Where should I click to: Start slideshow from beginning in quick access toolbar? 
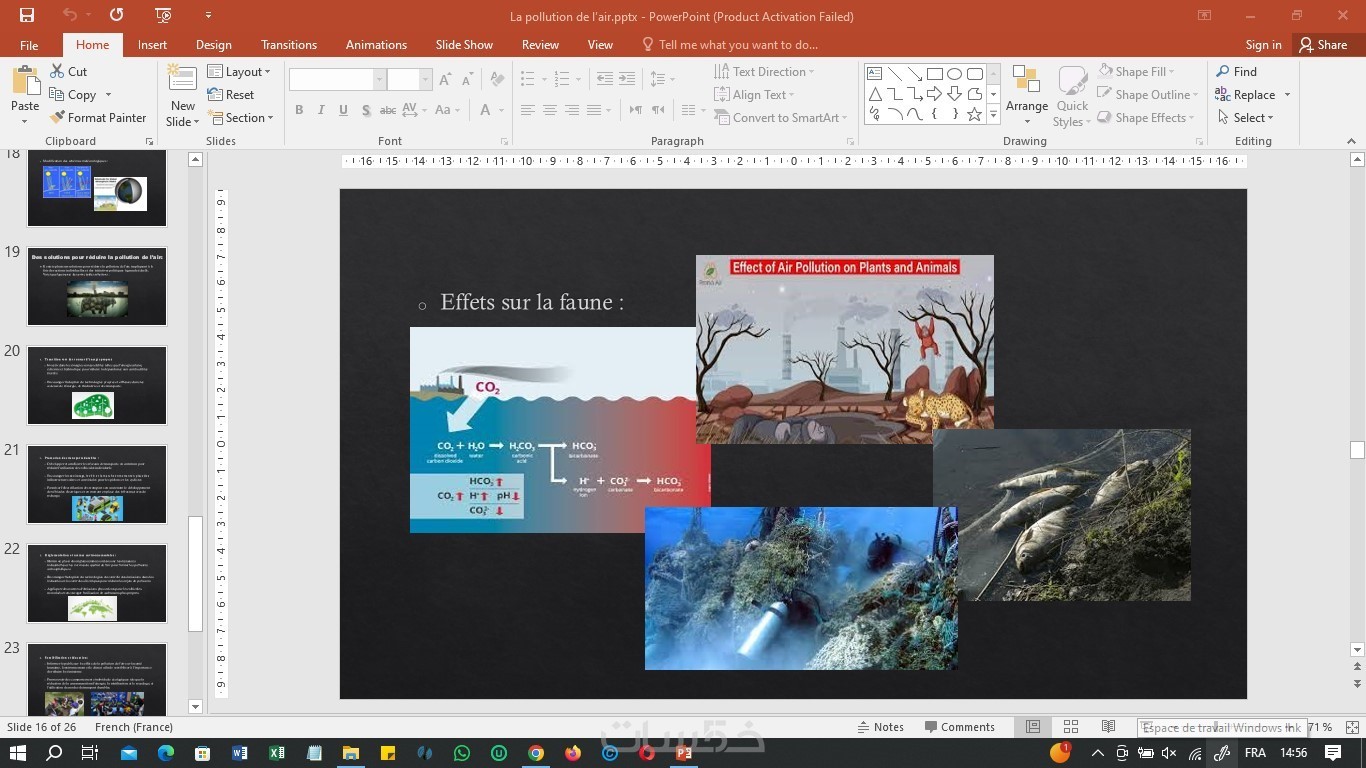pyautogui.click(x=163, y=15)
